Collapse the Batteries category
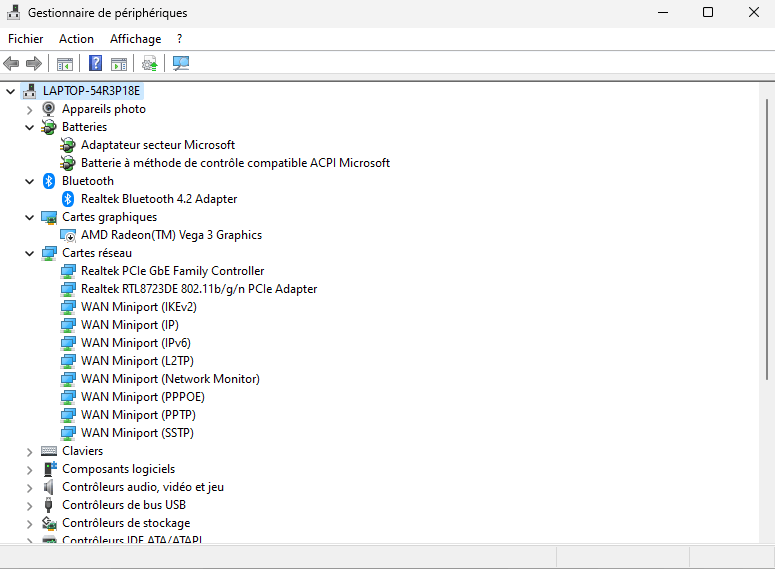This screenshot has width=775, height=569. click(30, 128)
